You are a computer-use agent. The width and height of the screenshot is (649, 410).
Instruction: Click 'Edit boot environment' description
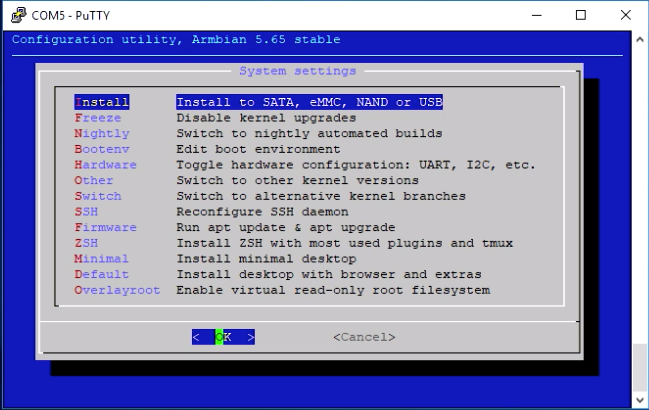pyautogui.click(x=258, y=149)
